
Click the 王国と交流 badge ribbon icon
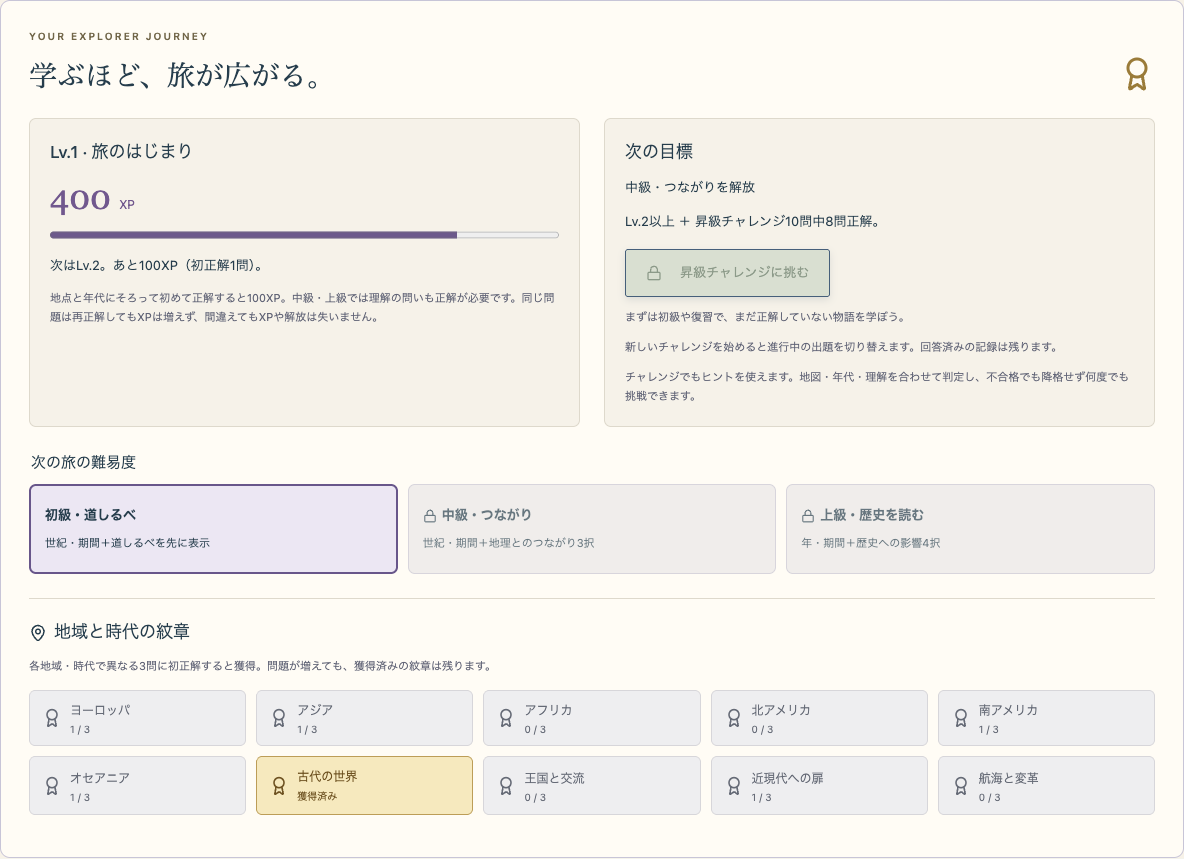(x=506, y=786)
